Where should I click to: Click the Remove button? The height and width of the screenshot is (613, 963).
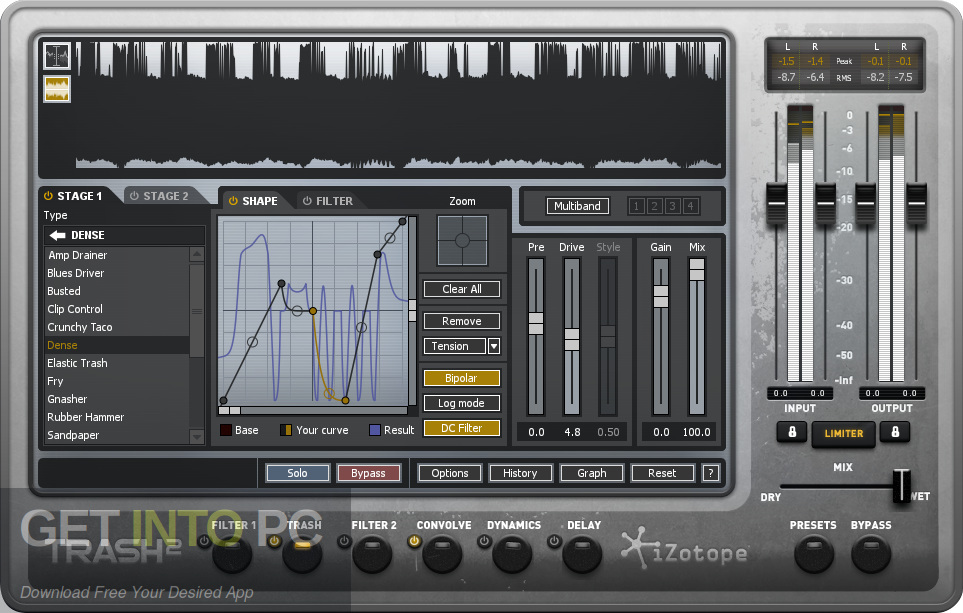click(462, 321)
